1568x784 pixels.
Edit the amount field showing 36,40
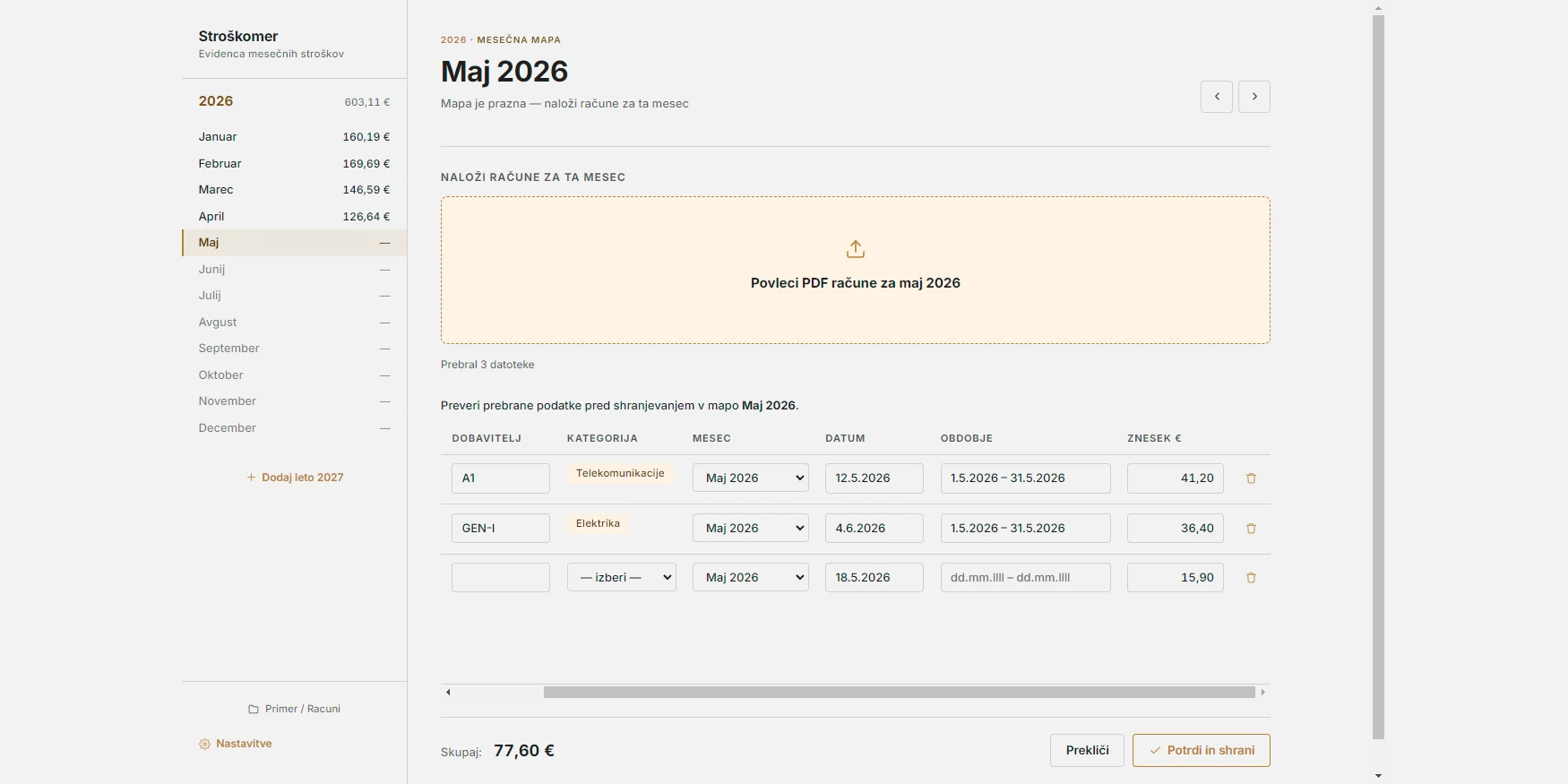(1176, 529)
